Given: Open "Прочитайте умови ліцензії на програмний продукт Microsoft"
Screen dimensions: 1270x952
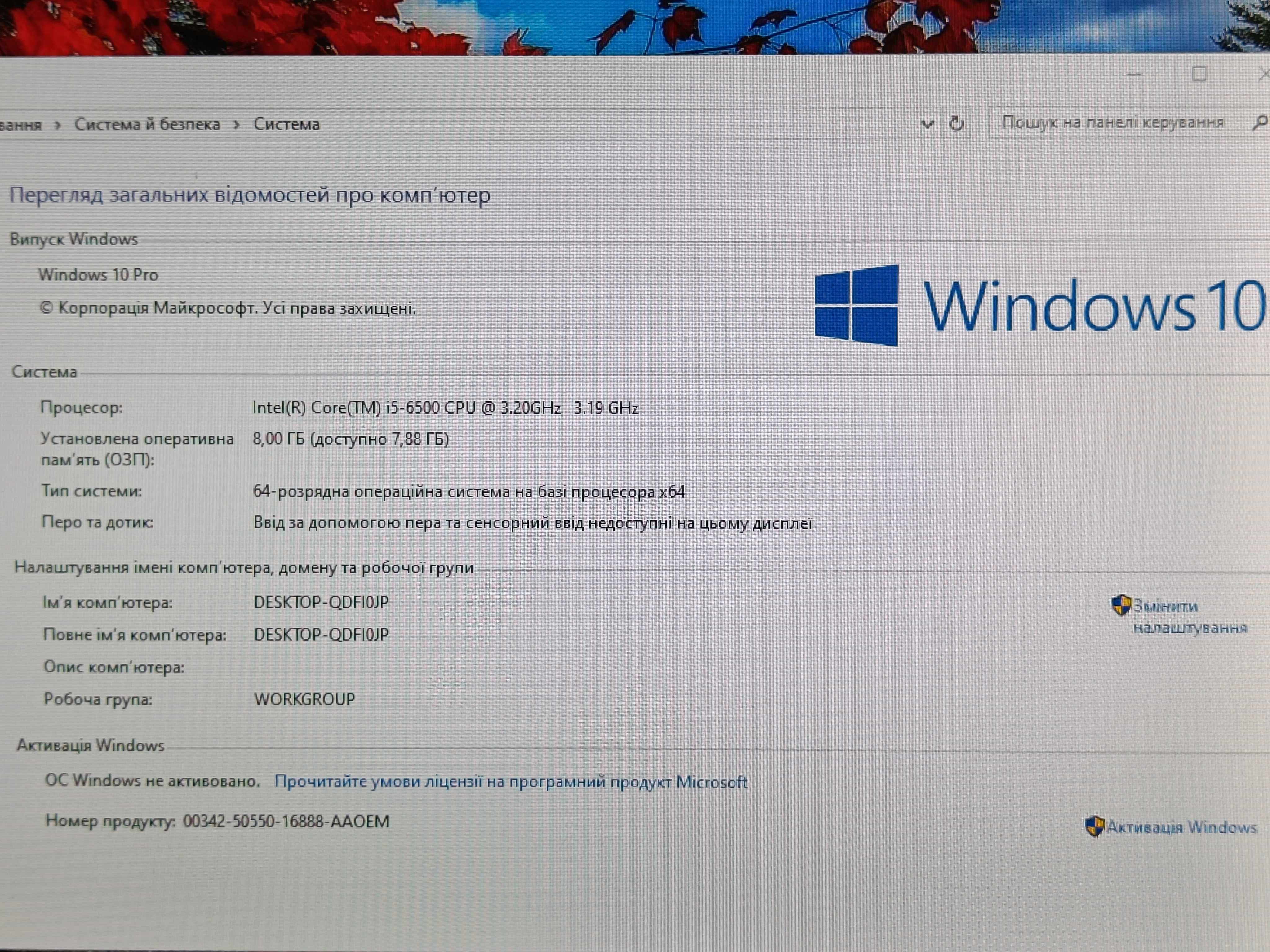Looking at the screenshot, I should click(510, 782).
